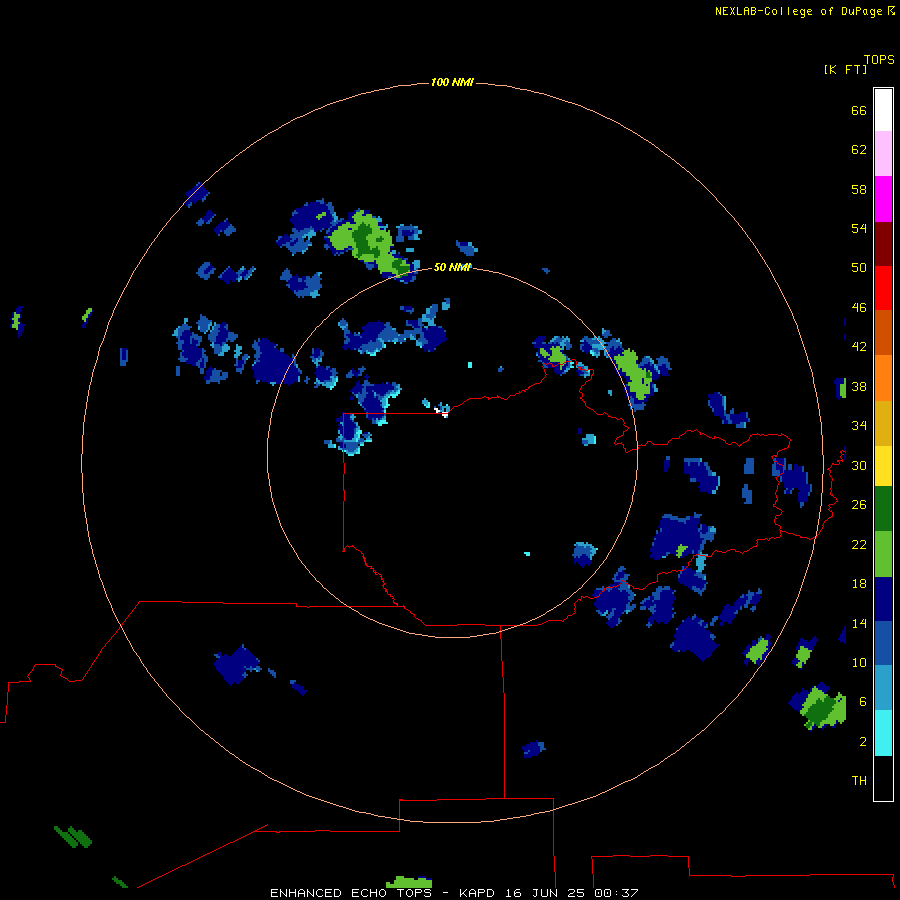Click the KAPD station identifier text
The image size is (900, 900).
[x=479, y=893]
